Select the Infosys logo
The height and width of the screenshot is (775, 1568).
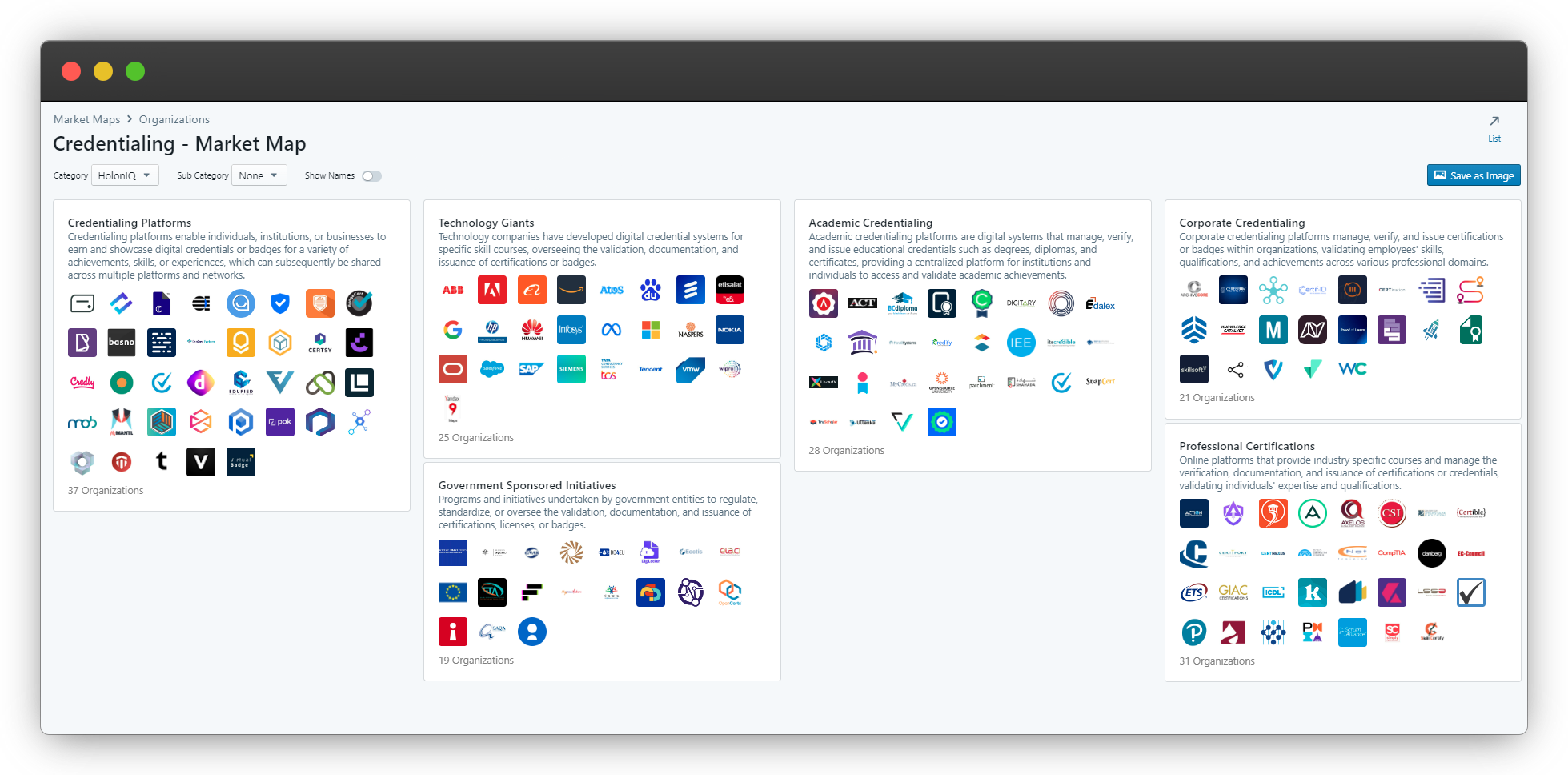pos(571,330)
